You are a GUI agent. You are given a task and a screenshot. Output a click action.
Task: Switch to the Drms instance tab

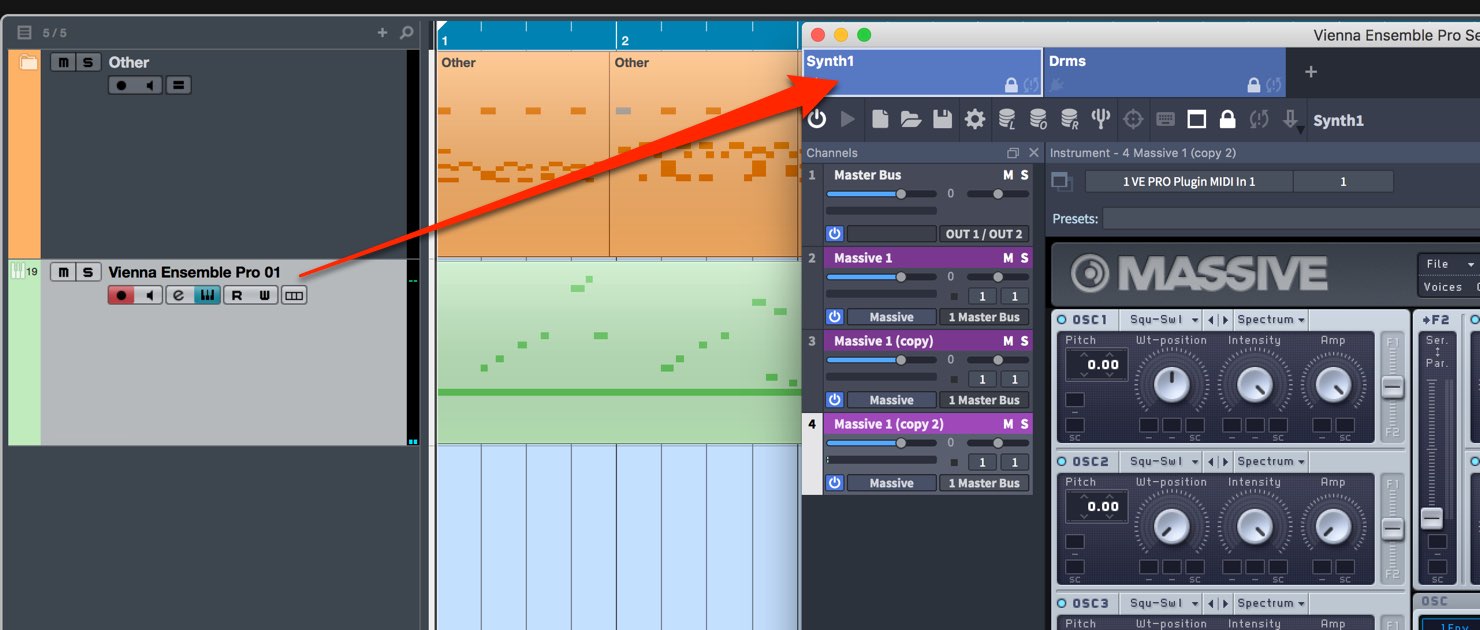click(1163, 72)
